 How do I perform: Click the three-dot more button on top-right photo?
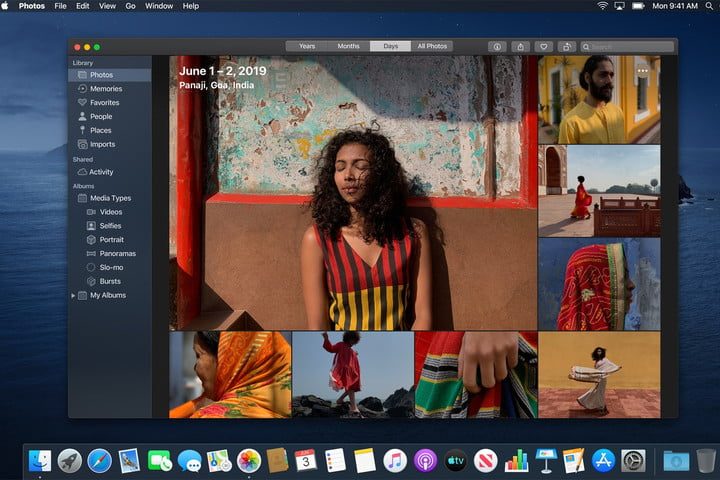click(x=643, y=71)
